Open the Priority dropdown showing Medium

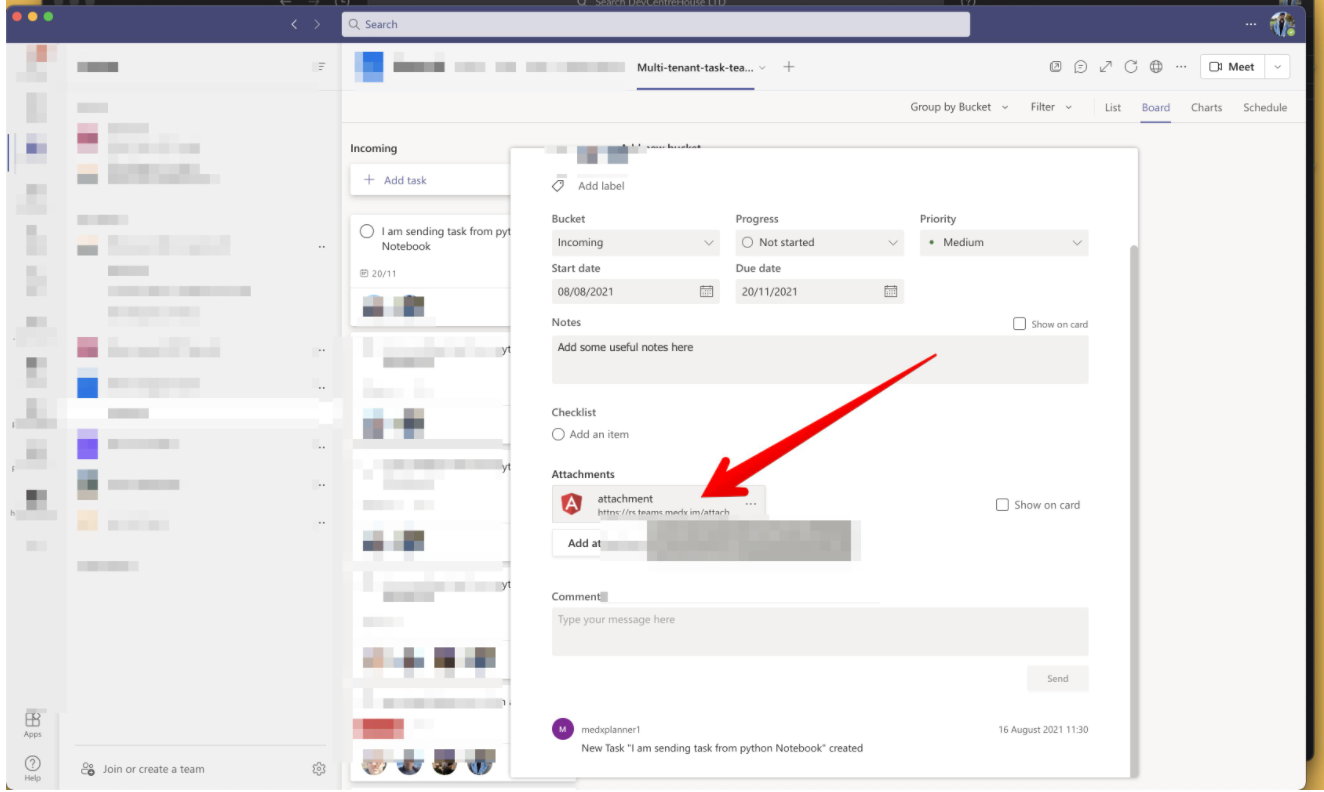coord(1004,242)
